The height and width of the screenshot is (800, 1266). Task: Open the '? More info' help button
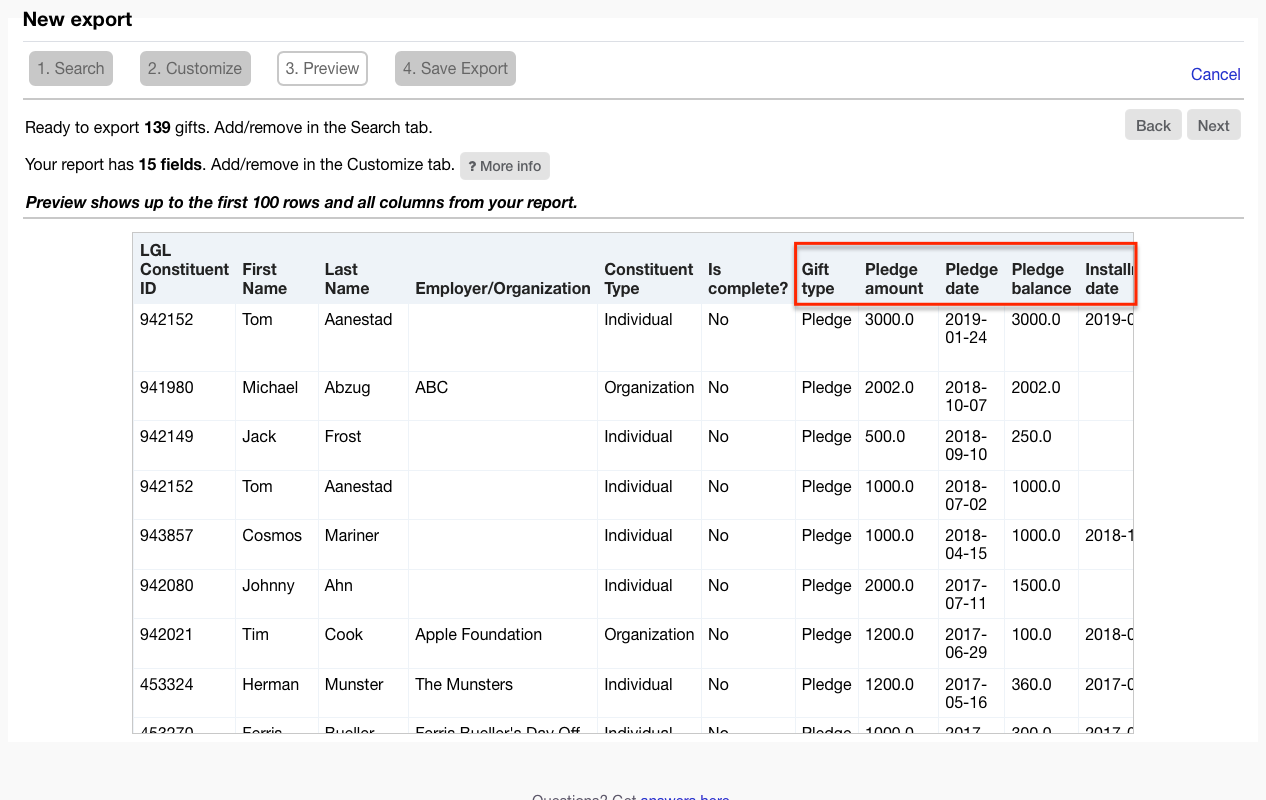[x=504, y=166]
